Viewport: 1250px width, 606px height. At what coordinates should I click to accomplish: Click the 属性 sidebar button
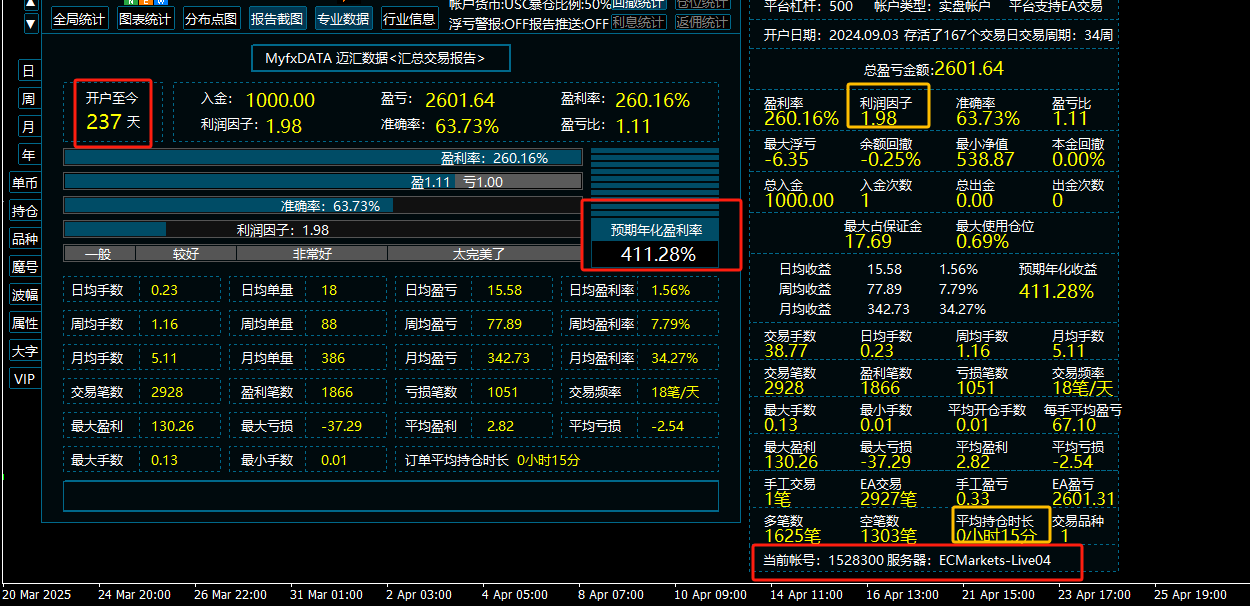pos(25,323)
